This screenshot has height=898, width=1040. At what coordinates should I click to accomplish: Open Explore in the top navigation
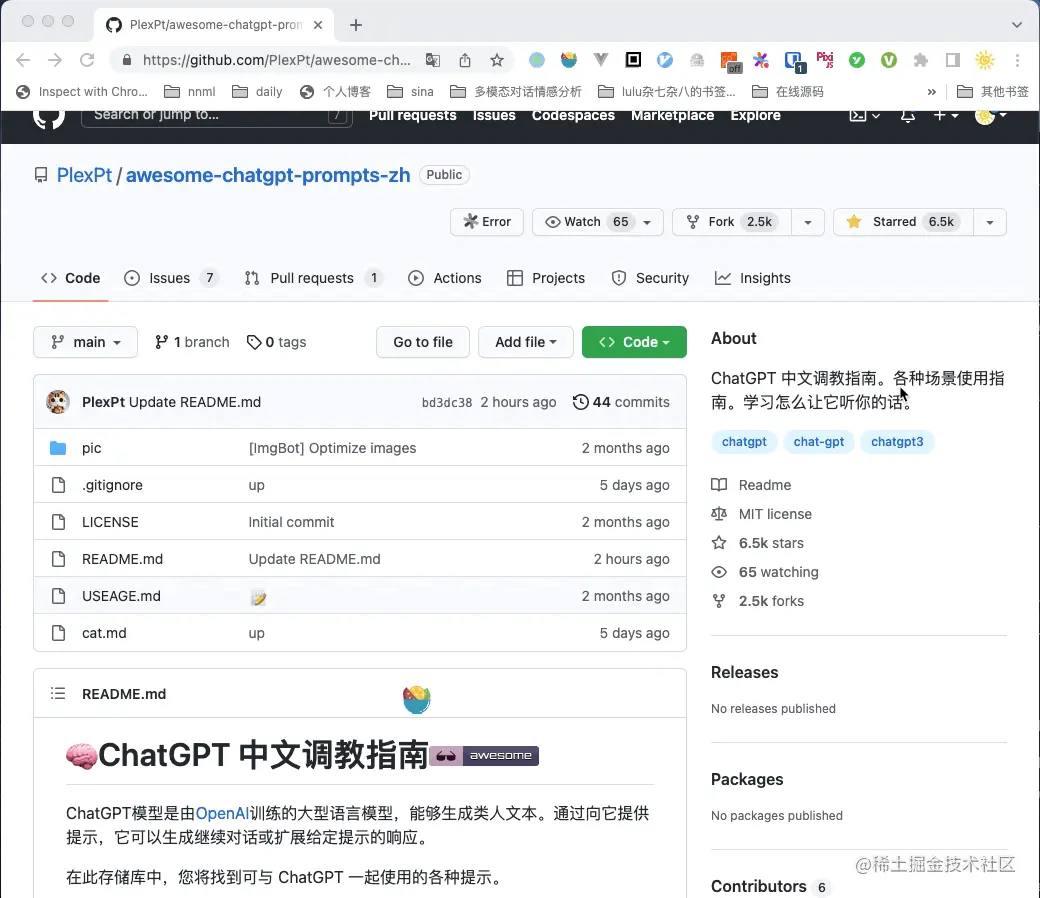[755, 115]
